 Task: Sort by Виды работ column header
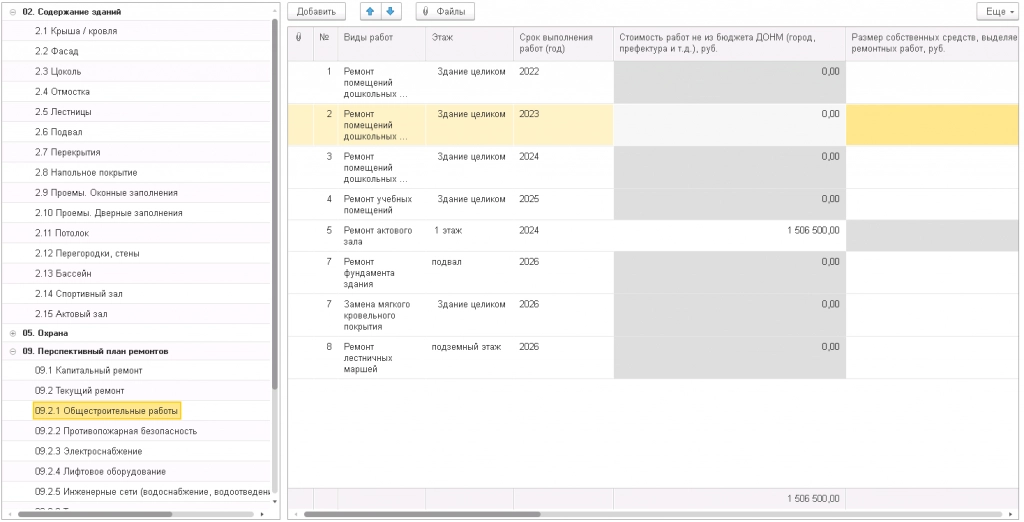click(x=368, y=37)
